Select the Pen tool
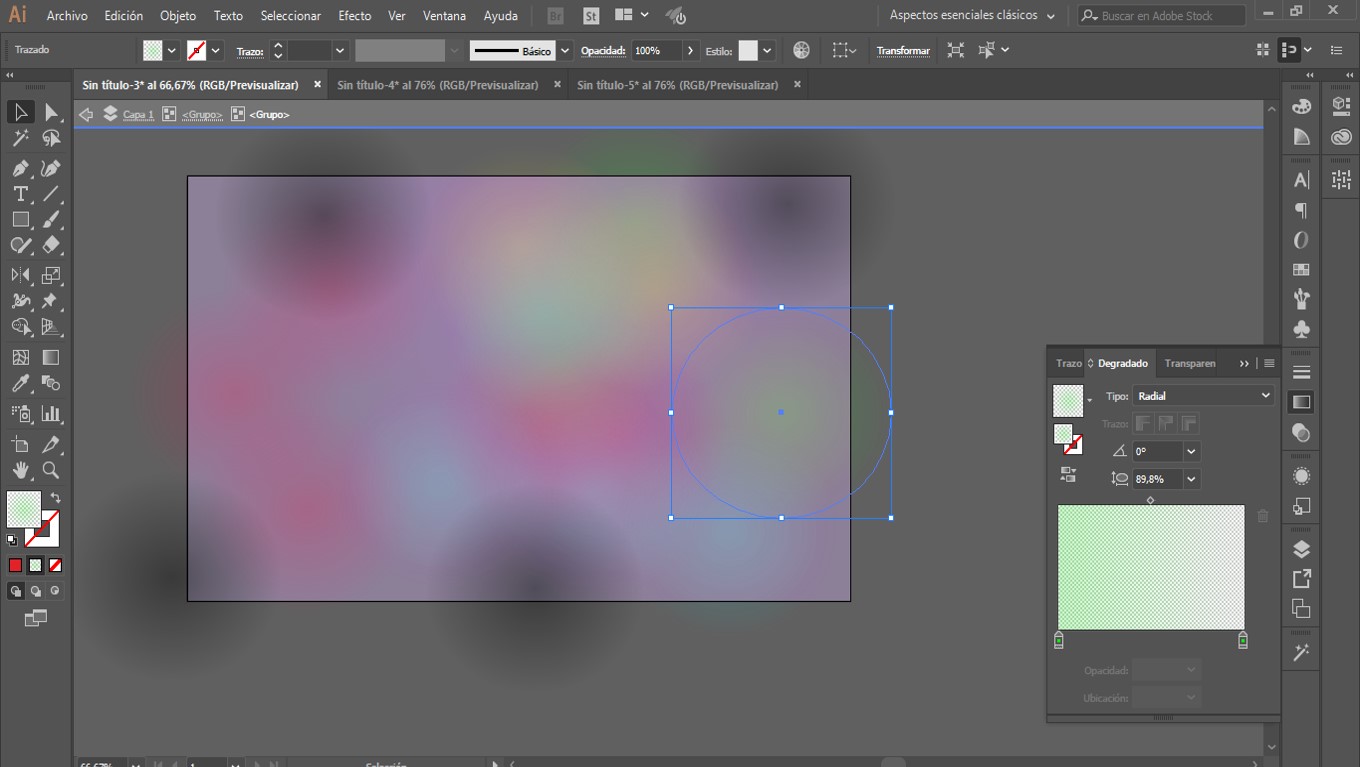This screenshot has height=767, width=1360. 20,168
